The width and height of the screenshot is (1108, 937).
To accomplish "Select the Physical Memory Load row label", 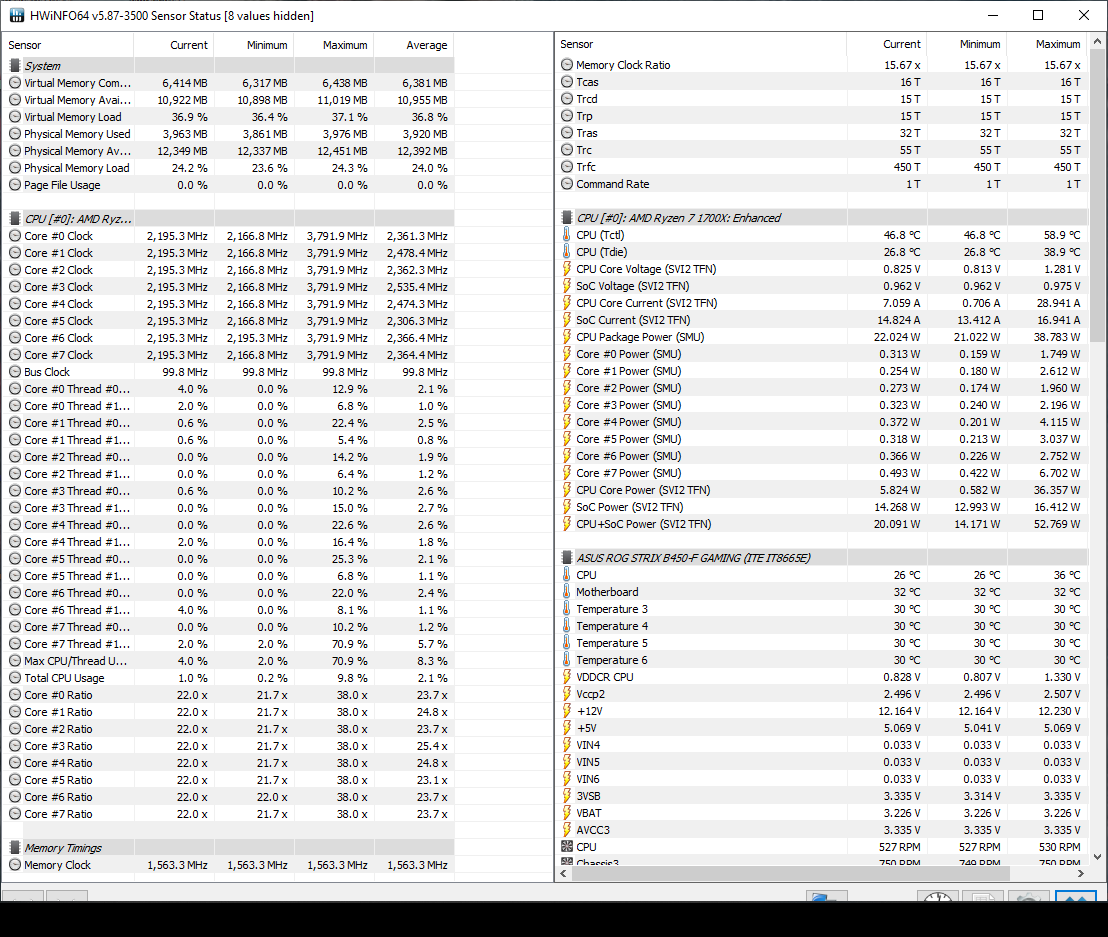I will (76, 167).
